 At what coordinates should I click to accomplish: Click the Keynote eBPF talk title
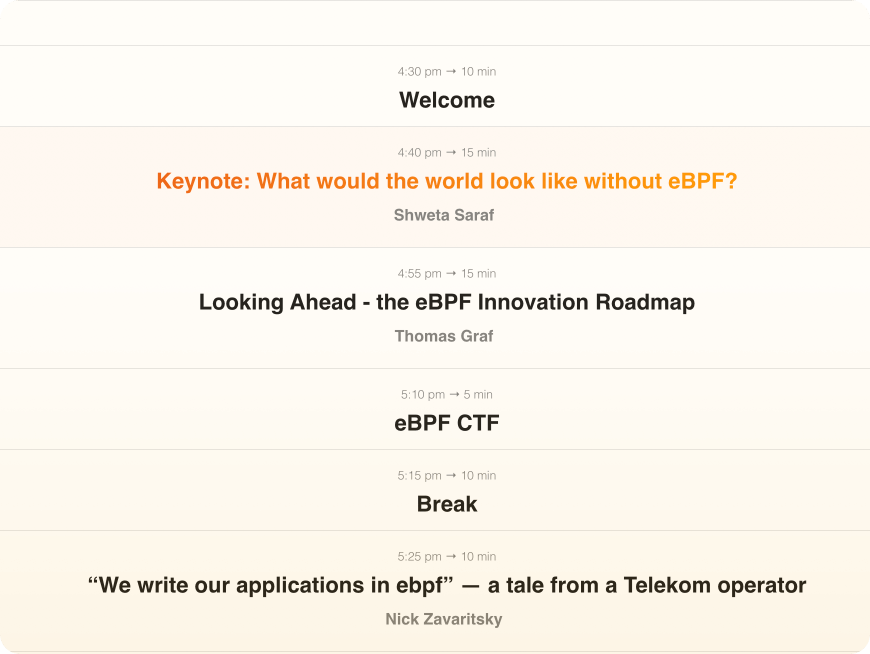(447, 181)
